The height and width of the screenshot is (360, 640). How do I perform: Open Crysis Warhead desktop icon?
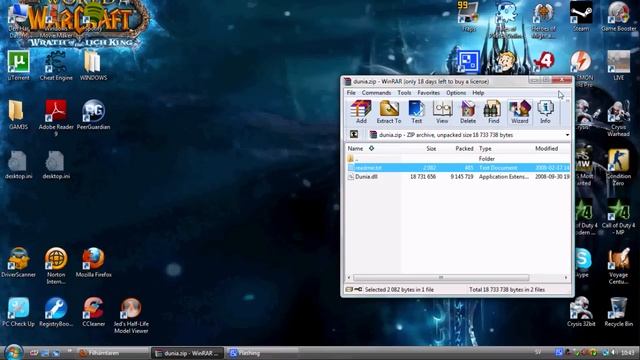[x=618, y=118]
